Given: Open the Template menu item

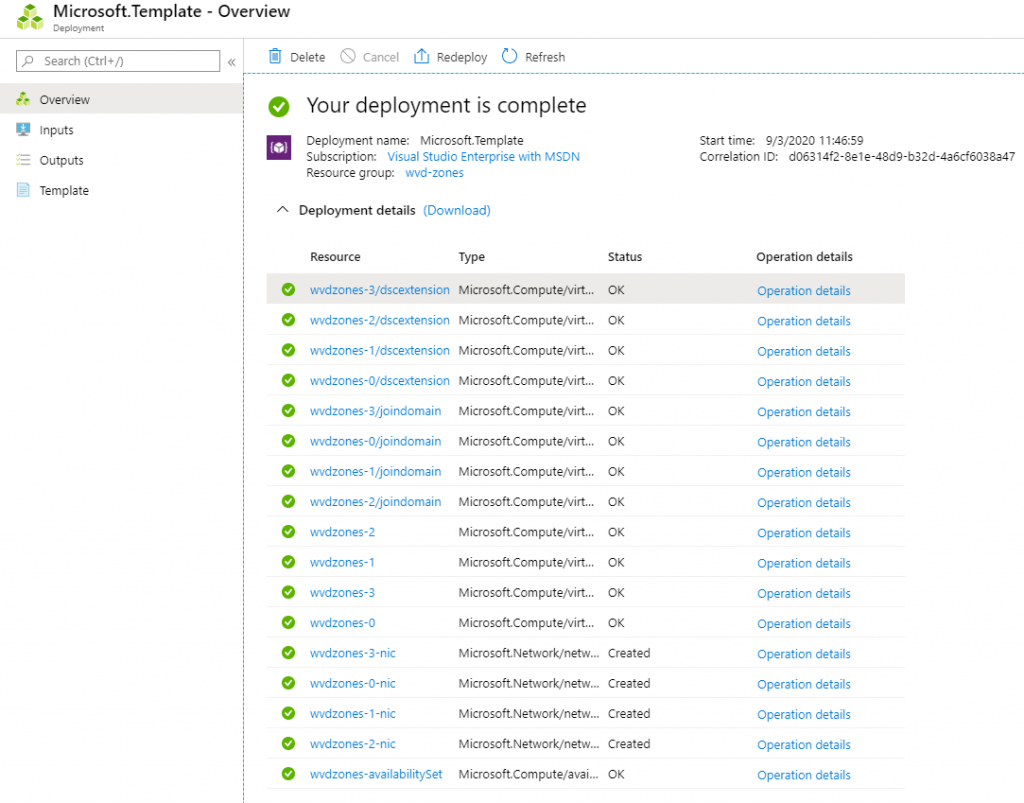Looking at the screenshot, I should pyautogui.click(x=121, y=190).
